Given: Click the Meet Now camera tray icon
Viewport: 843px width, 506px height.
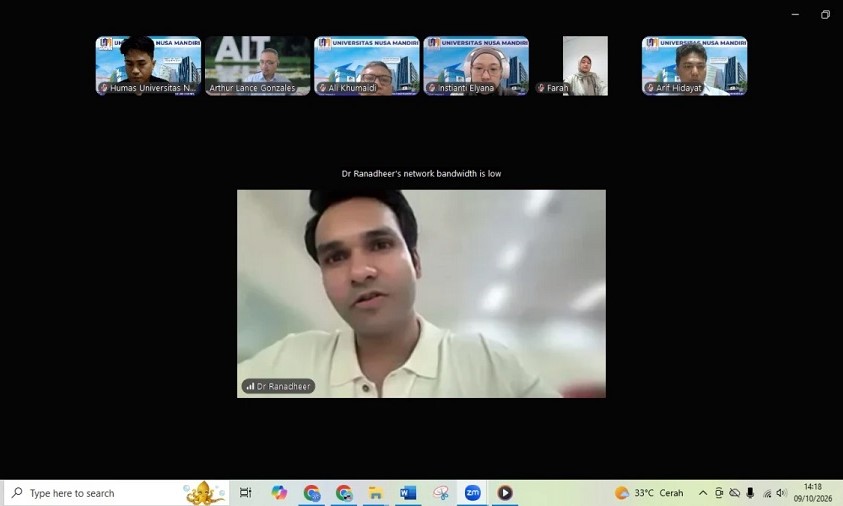Looking at the screenshot, I should (719, 493).
